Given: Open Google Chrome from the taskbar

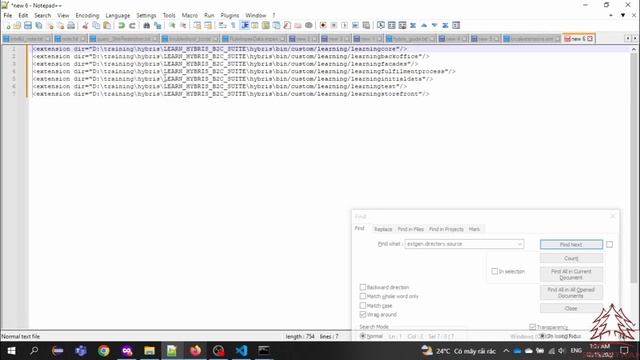Looking at the screenshot, I should [x=104, y=351].
